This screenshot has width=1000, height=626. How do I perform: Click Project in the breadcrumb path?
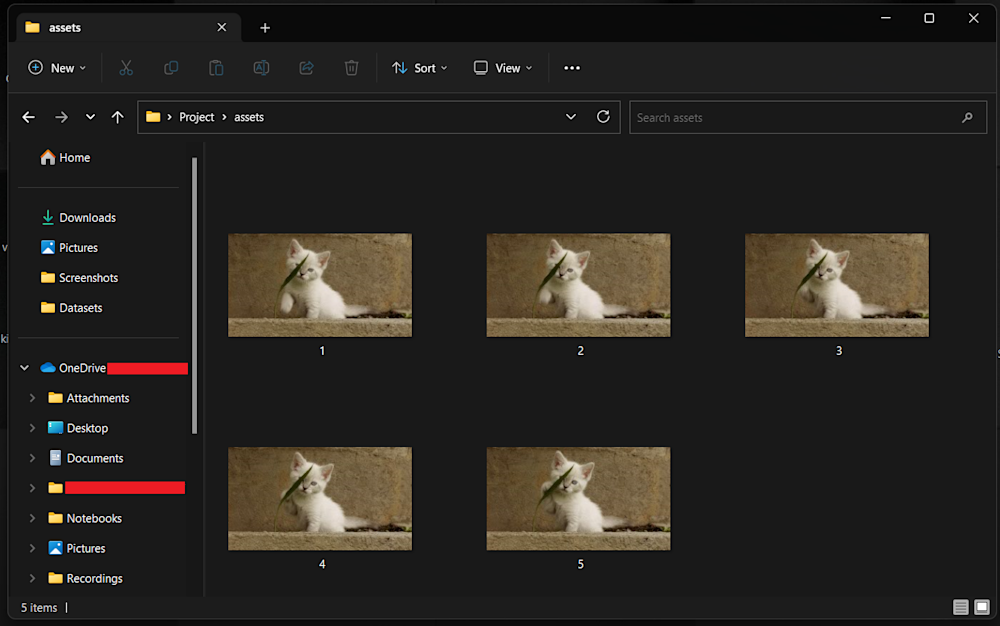point(196,117)
